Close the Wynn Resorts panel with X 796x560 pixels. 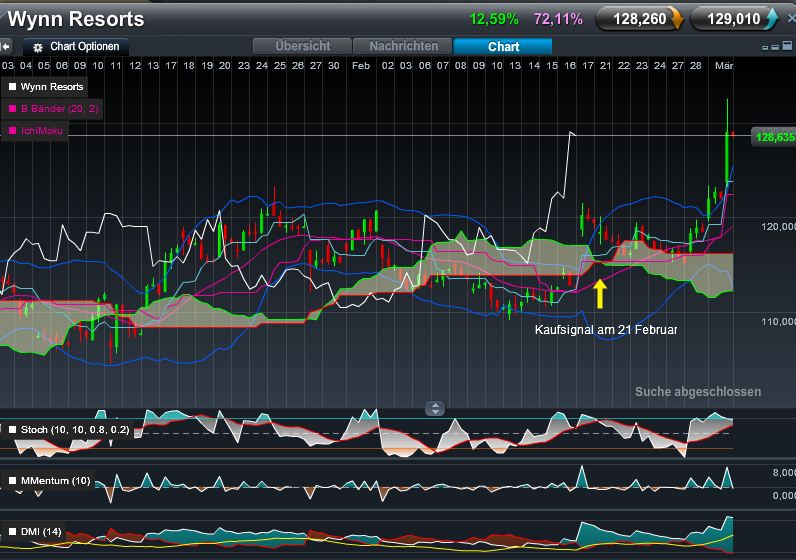(x=791, y=19)
